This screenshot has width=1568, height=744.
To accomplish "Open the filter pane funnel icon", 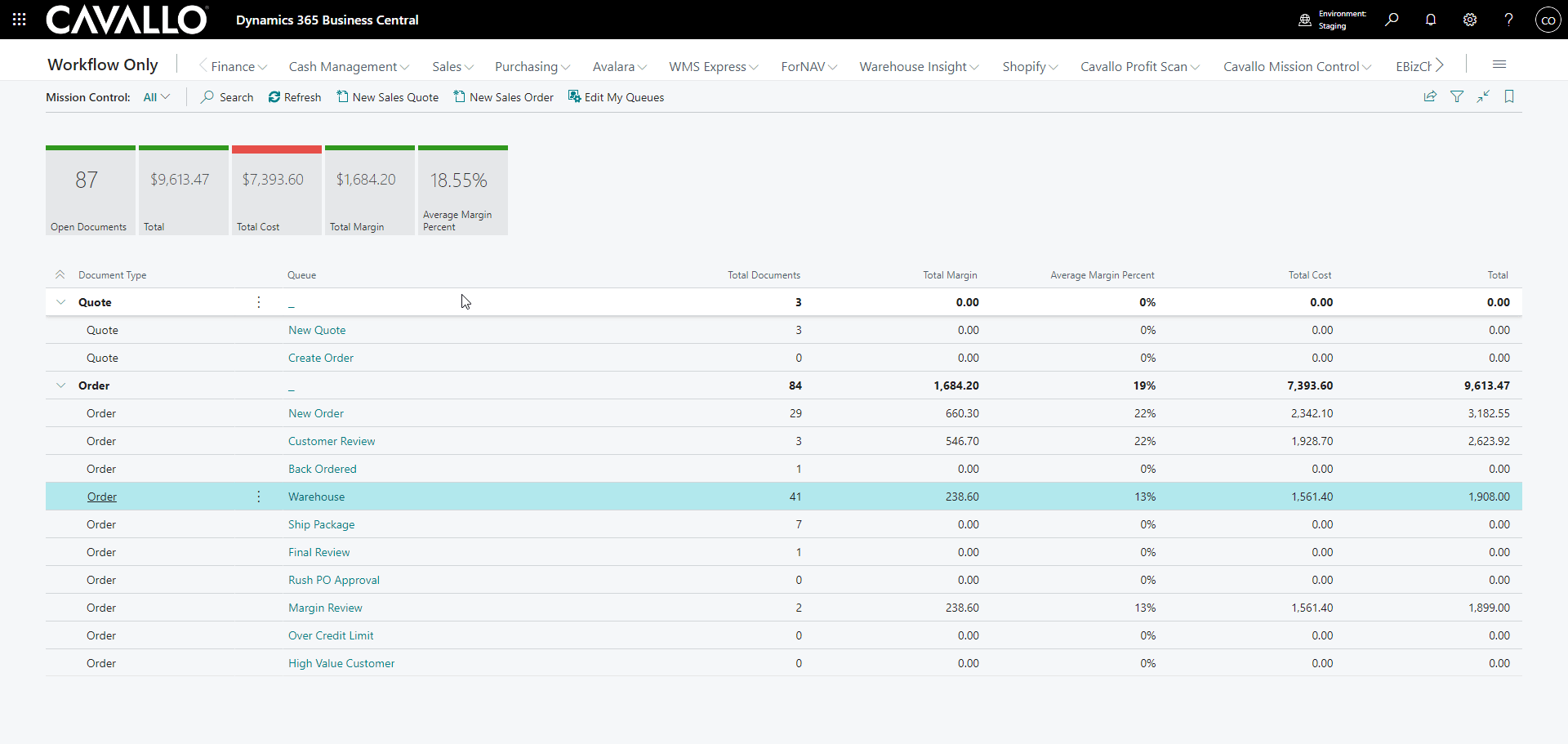I will (x=1457, y=96).
